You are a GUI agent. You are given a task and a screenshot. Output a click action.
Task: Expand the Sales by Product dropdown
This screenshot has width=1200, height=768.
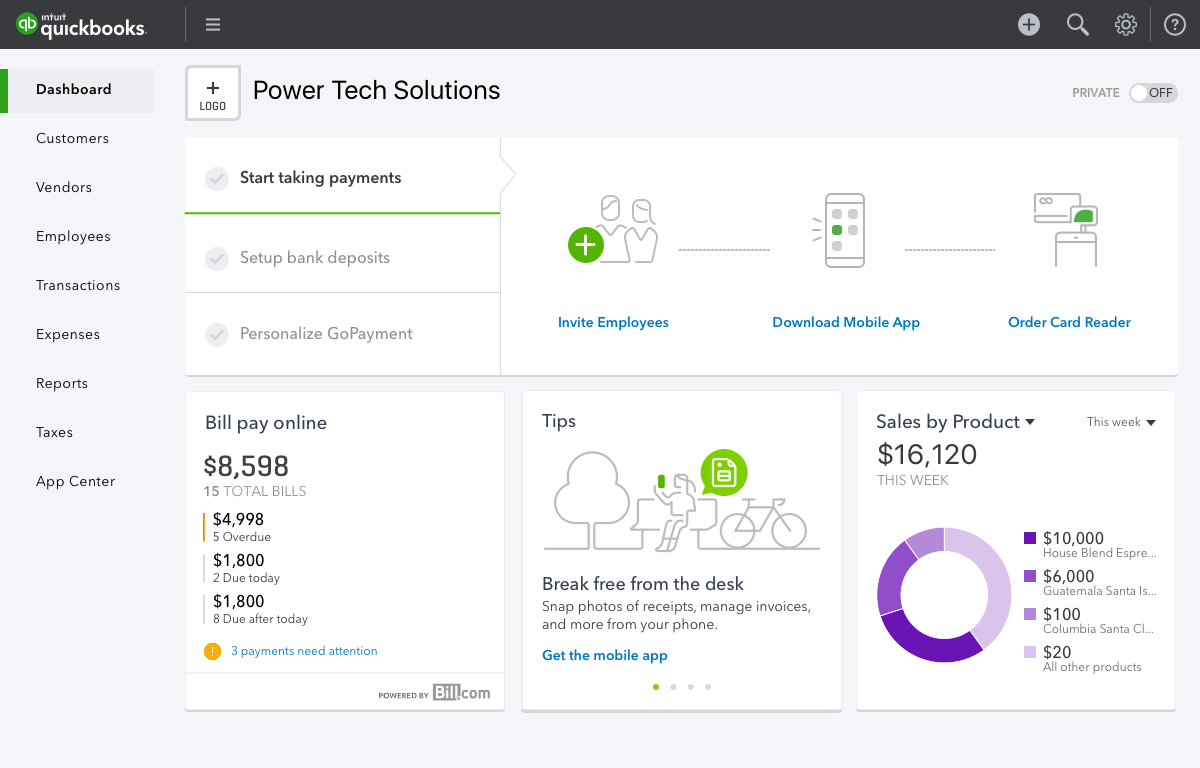(x=1030, y=423)
